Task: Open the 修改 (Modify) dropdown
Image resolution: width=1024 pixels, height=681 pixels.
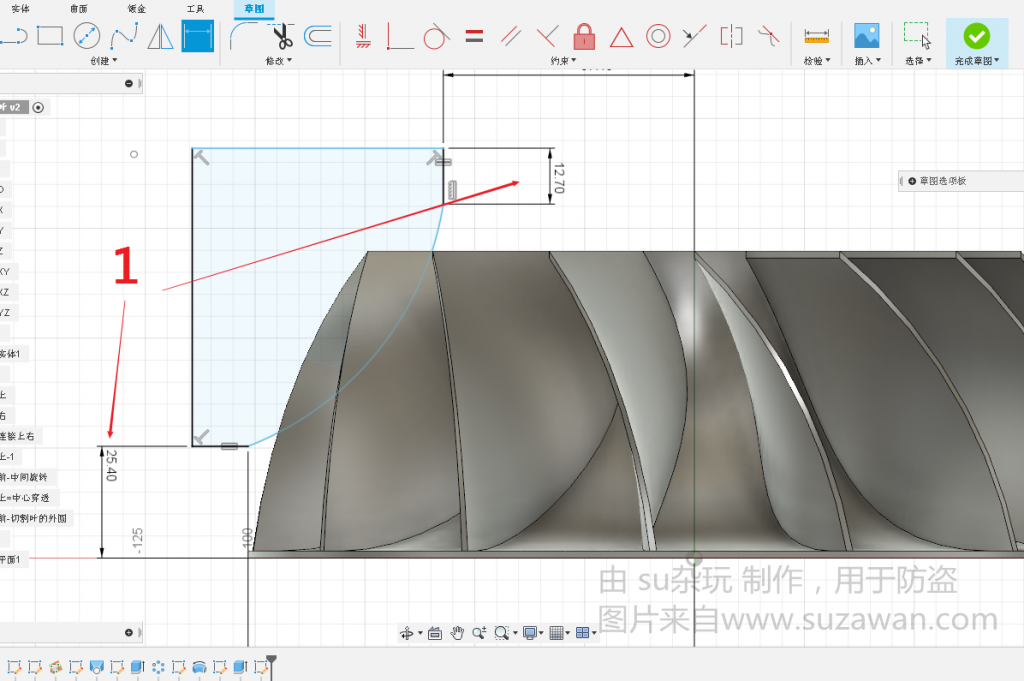Action: [x=279, y=61]
